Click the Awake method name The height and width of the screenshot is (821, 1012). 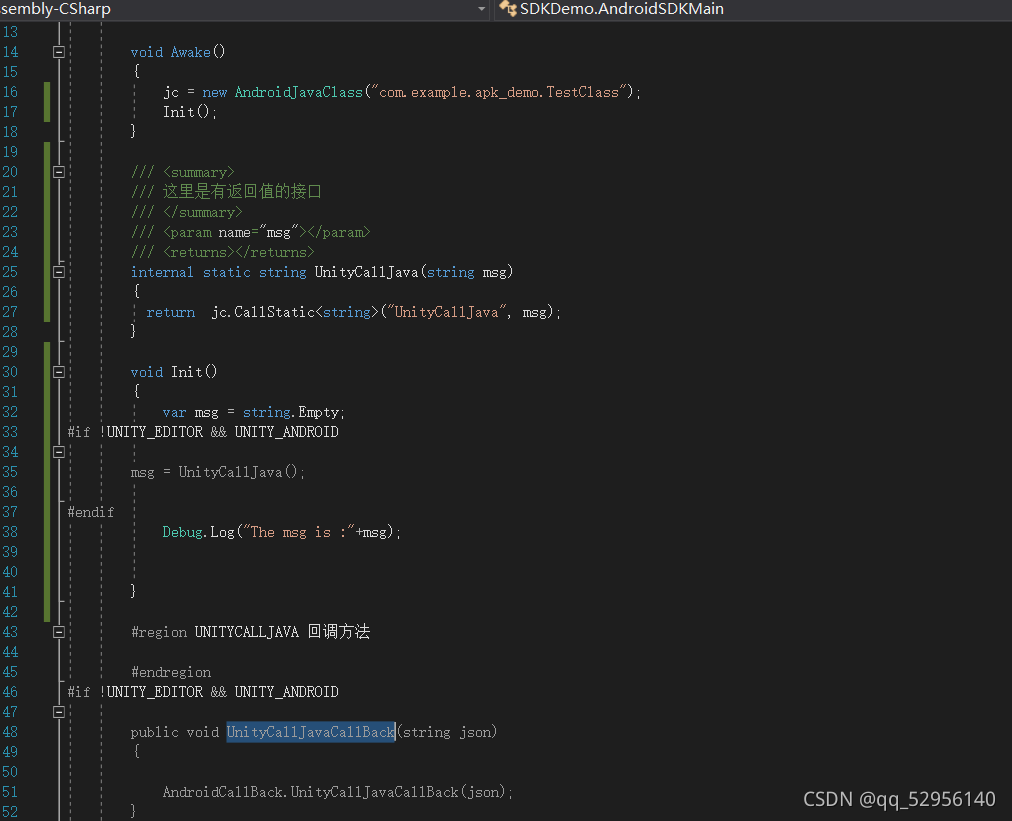pos(190,52)
